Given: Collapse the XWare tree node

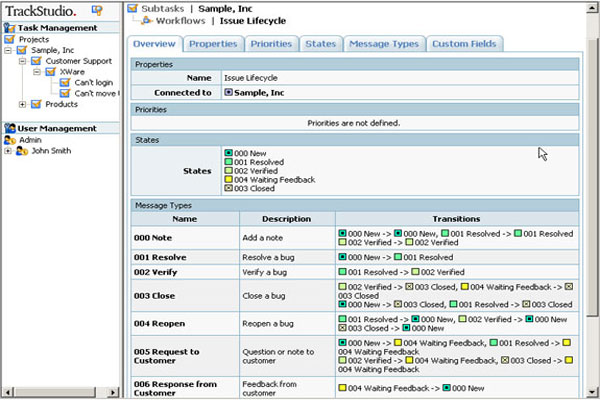Looking at the screenshot, I should (x=35, y=72).
